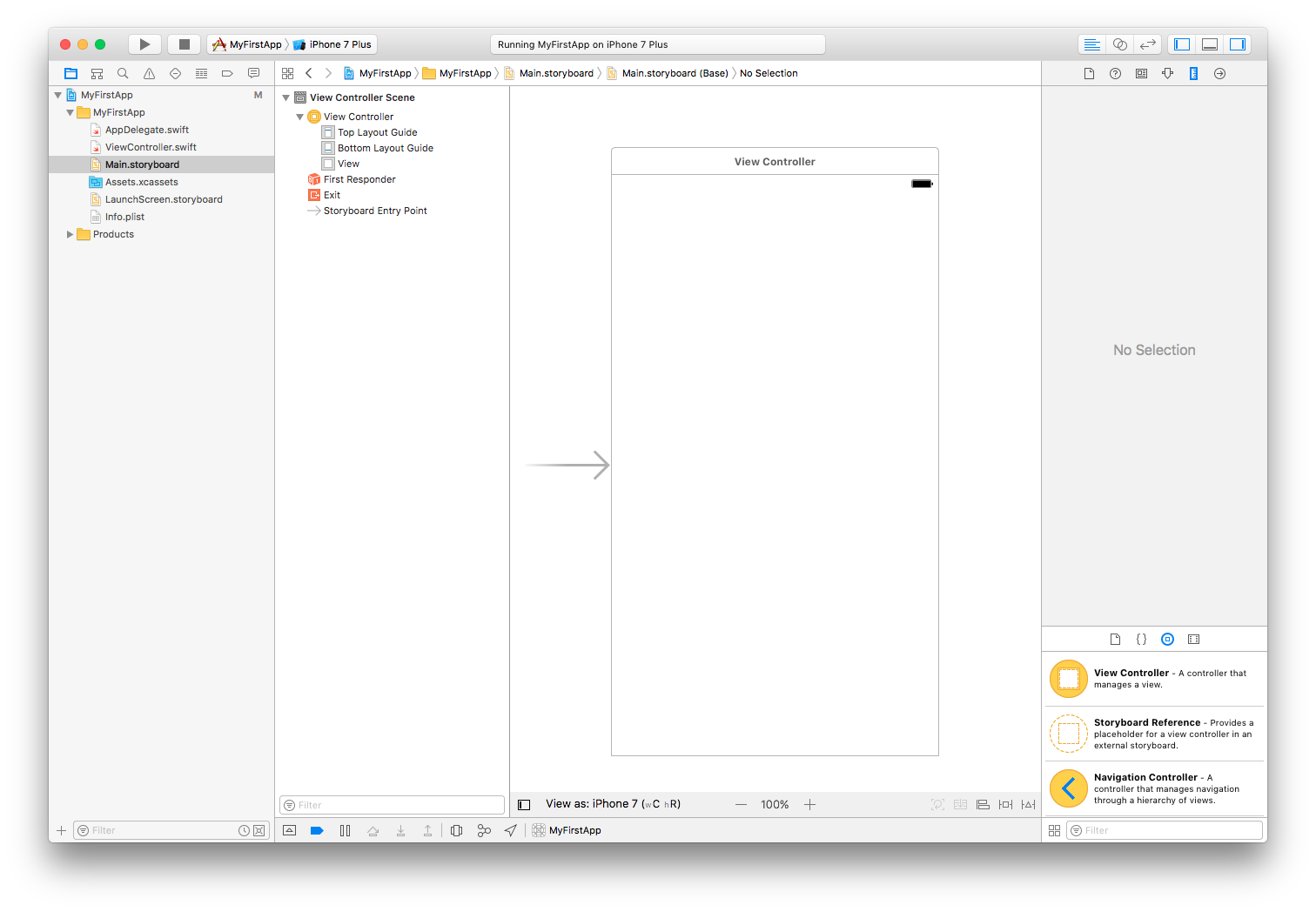
Task: Show the Quick Help inspector
Action: tap(1115, 73)
